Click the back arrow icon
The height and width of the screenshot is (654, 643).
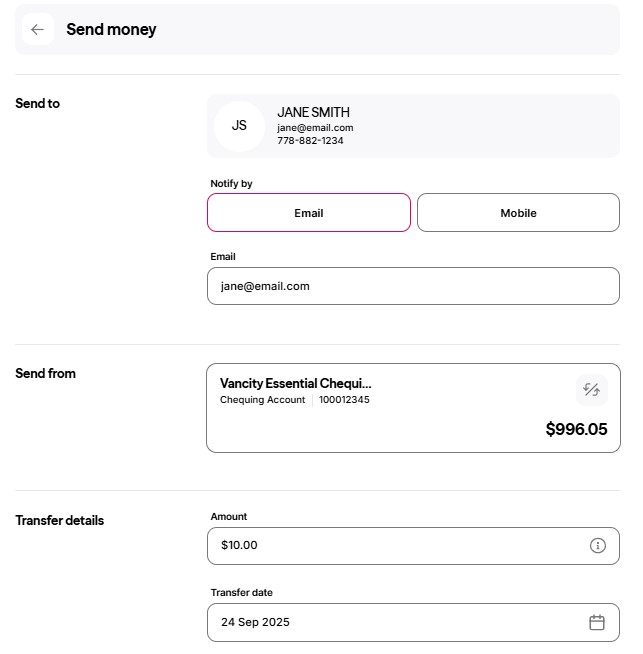pos(38,30)
